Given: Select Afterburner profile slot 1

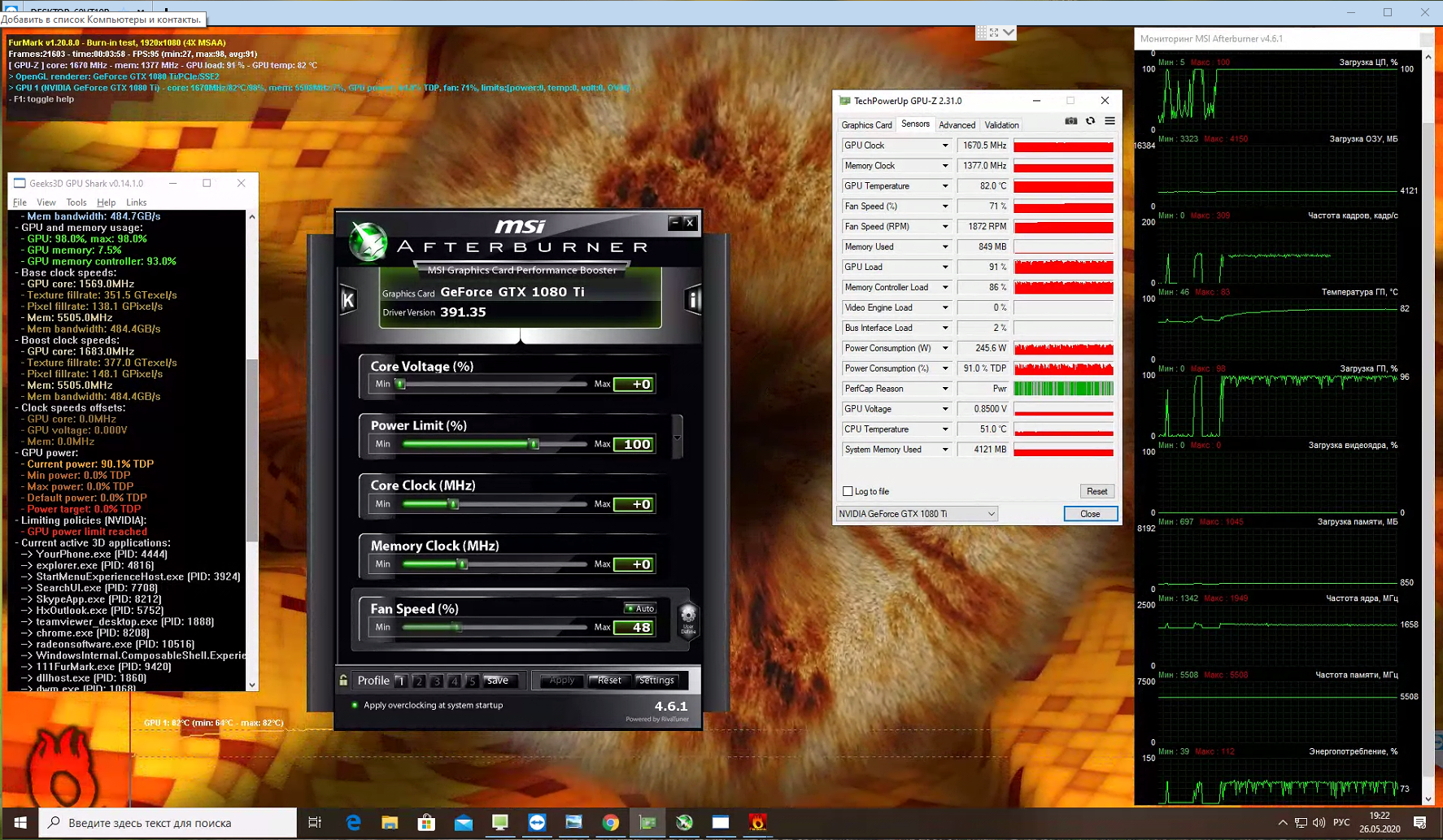Looking at the screenshot, I should 401,681.
